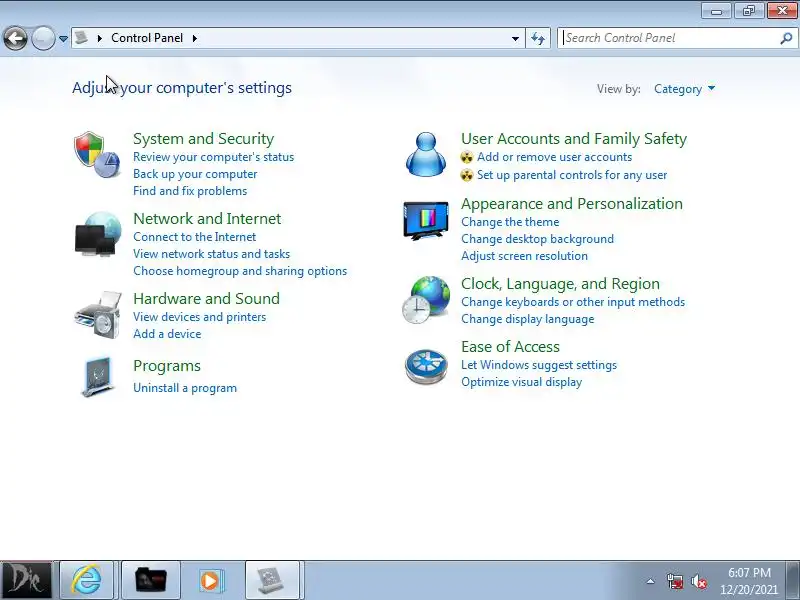Open the folder icon on taskbar
Image resolution: width=800 pixels, height=600 pixels.
pyautogui.click(x=151, y=580)
